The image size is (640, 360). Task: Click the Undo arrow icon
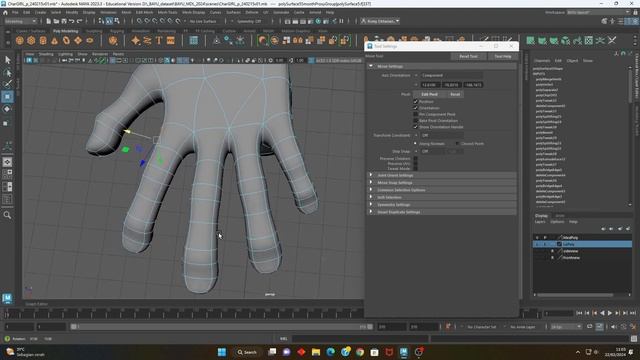point(72,21)
